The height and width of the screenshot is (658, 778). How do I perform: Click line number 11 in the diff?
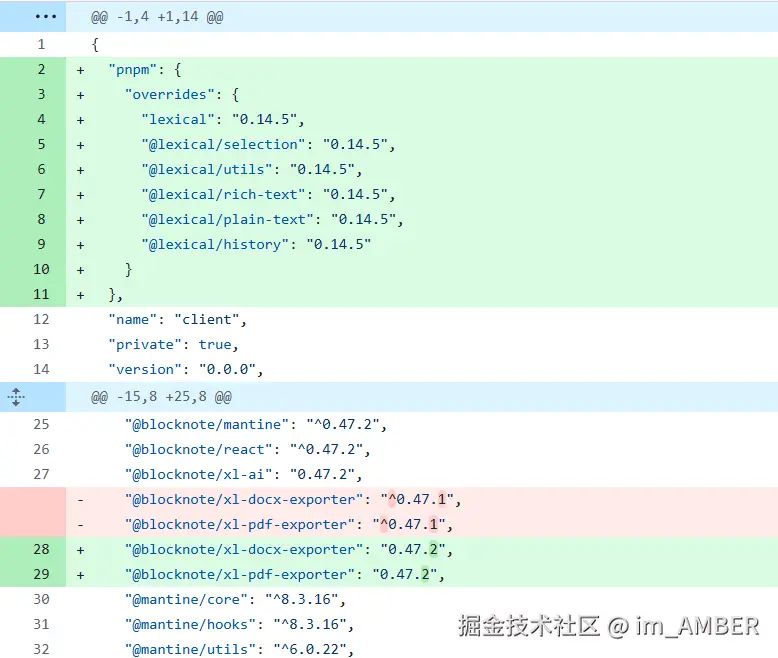(x=41, y=294)
